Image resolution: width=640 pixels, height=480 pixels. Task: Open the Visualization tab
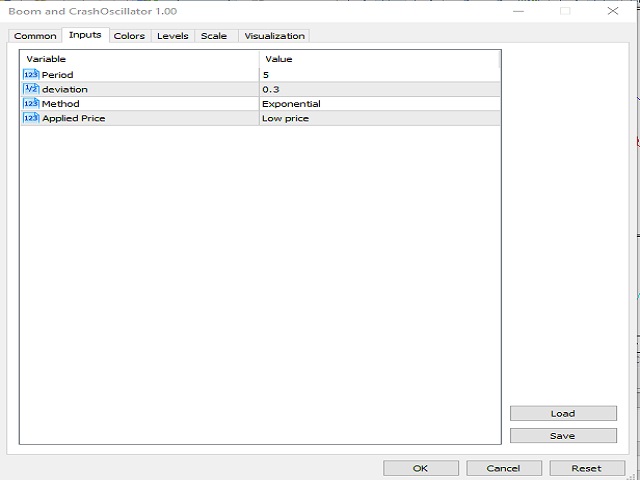tap(274, 36)
